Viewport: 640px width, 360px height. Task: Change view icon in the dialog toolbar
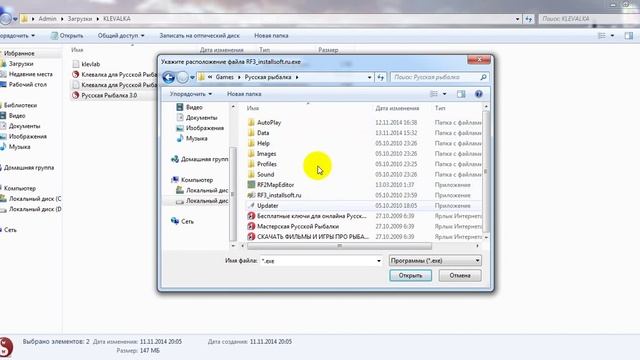pos(434,94)
